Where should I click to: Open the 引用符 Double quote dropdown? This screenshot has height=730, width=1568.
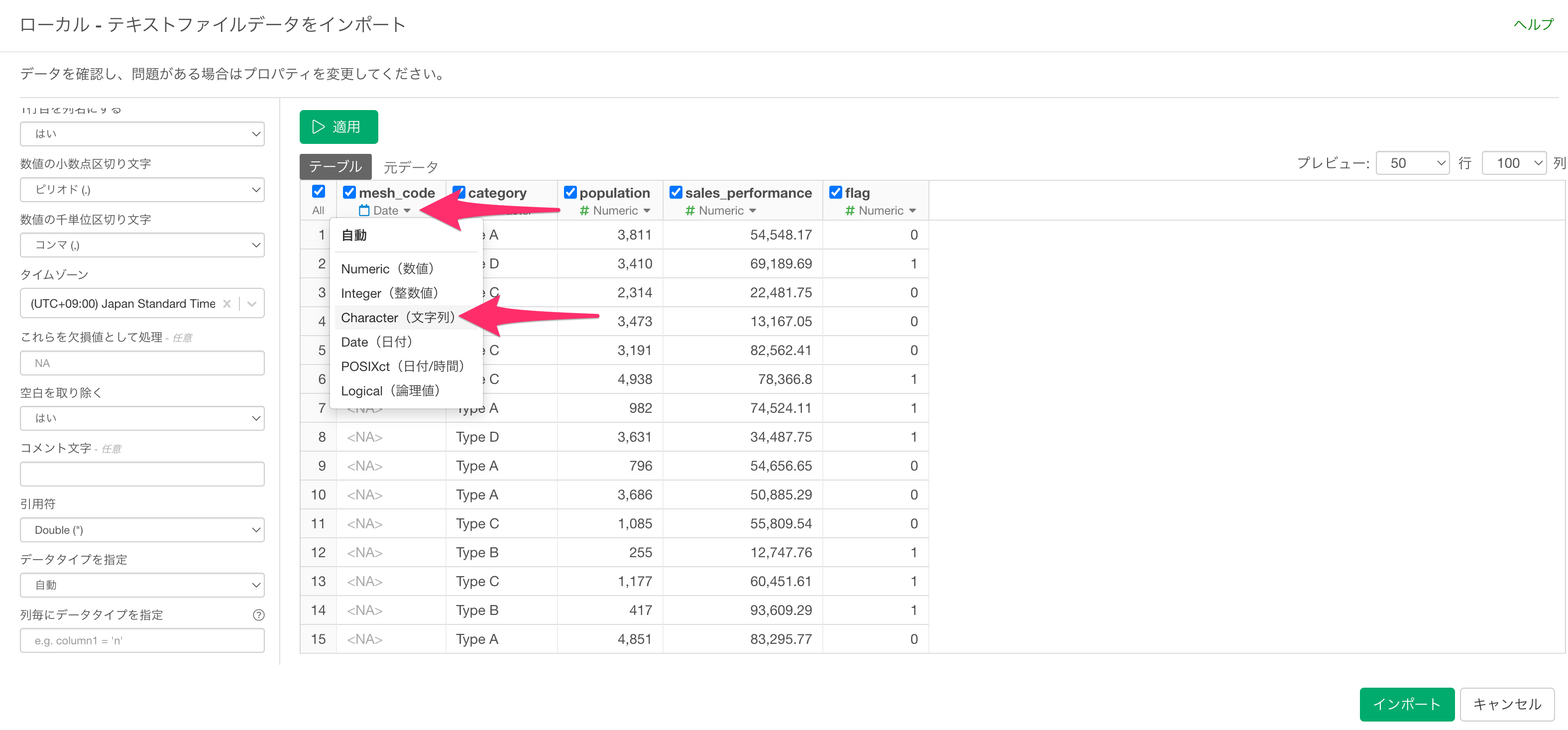pos(142,530)
